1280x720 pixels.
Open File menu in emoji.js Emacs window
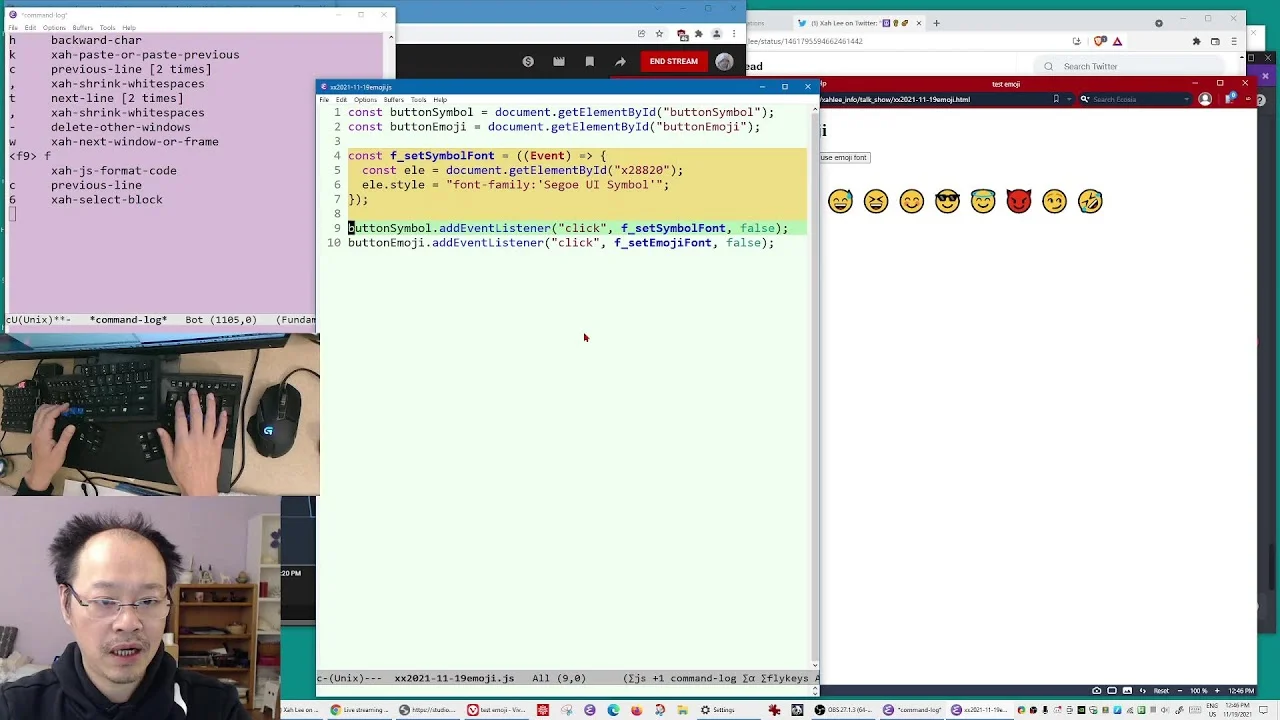pos(324,100)
